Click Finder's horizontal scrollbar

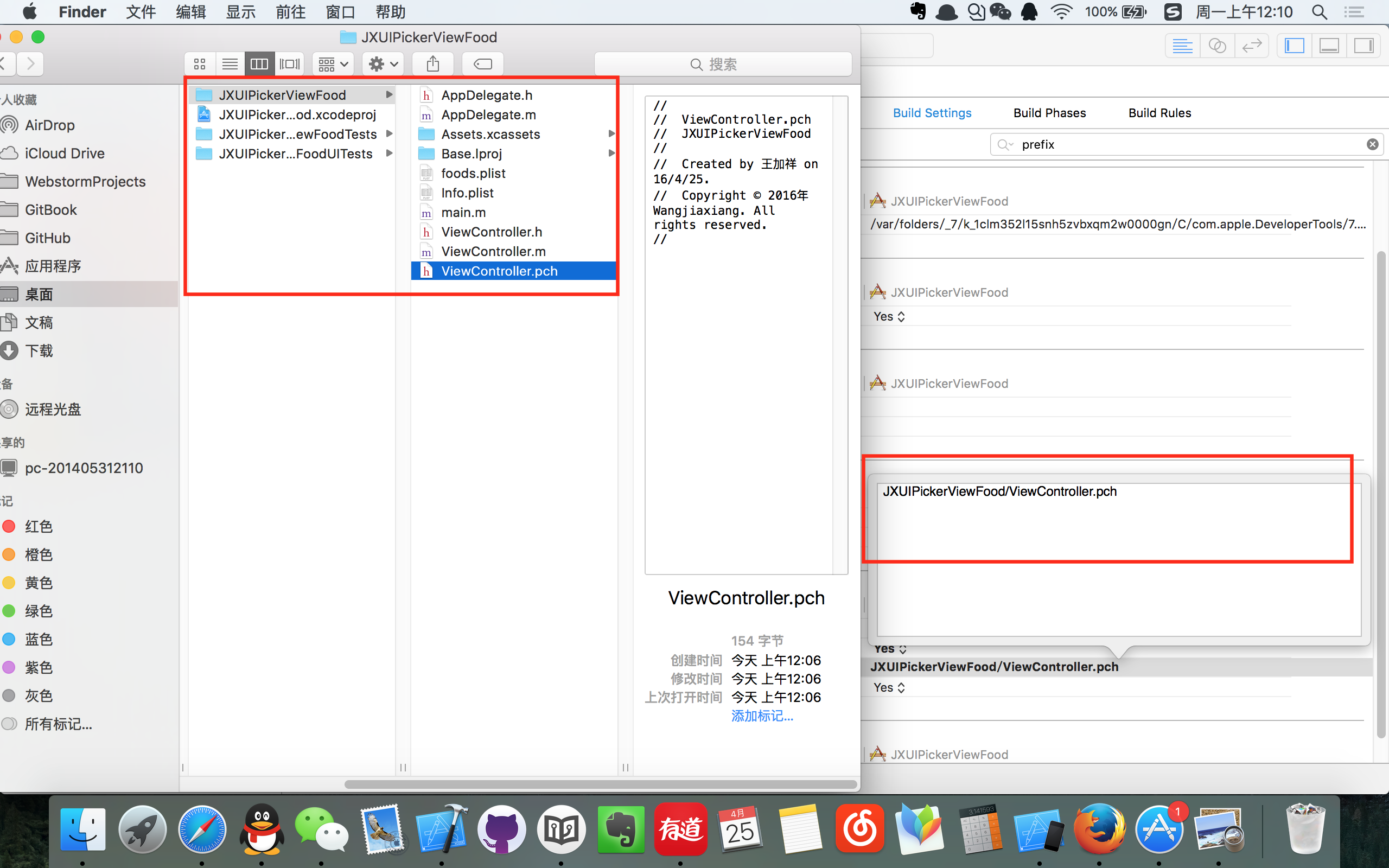[601, 784]
